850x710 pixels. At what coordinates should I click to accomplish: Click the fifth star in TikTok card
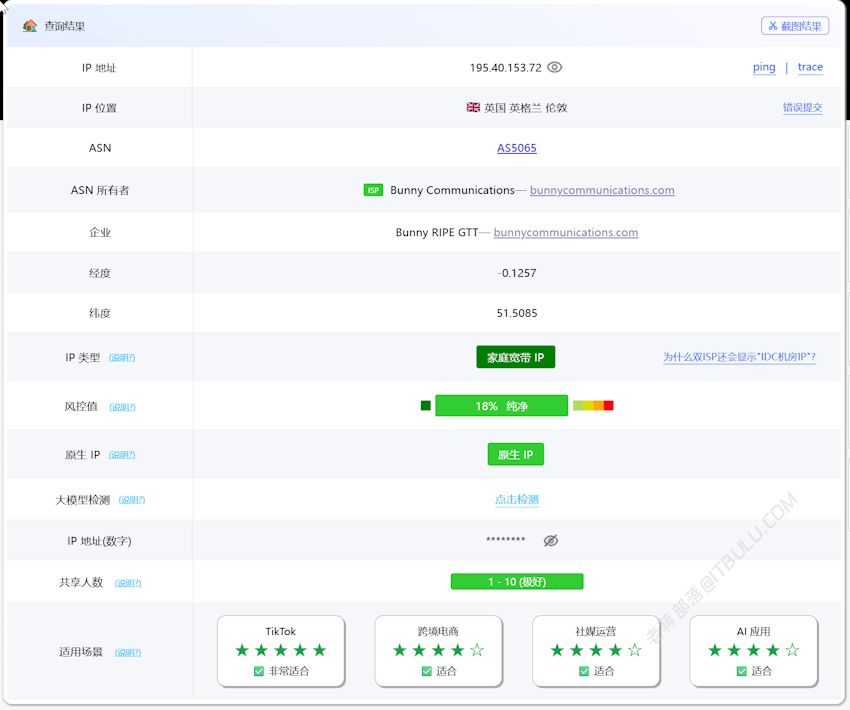coord(320,650)
